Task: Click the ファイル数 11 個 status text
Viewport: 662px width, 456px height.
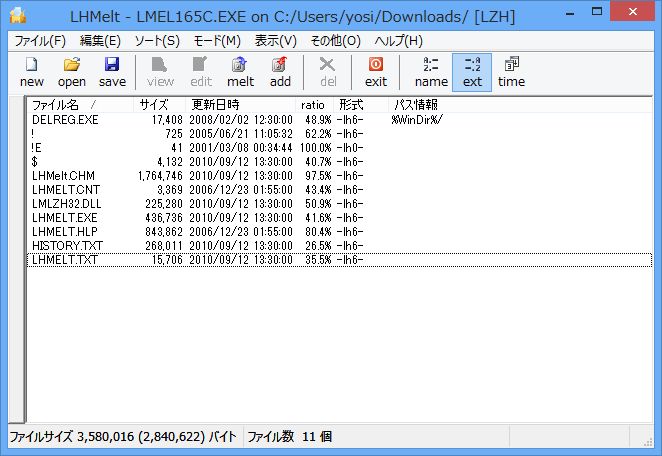Action: 289,436
